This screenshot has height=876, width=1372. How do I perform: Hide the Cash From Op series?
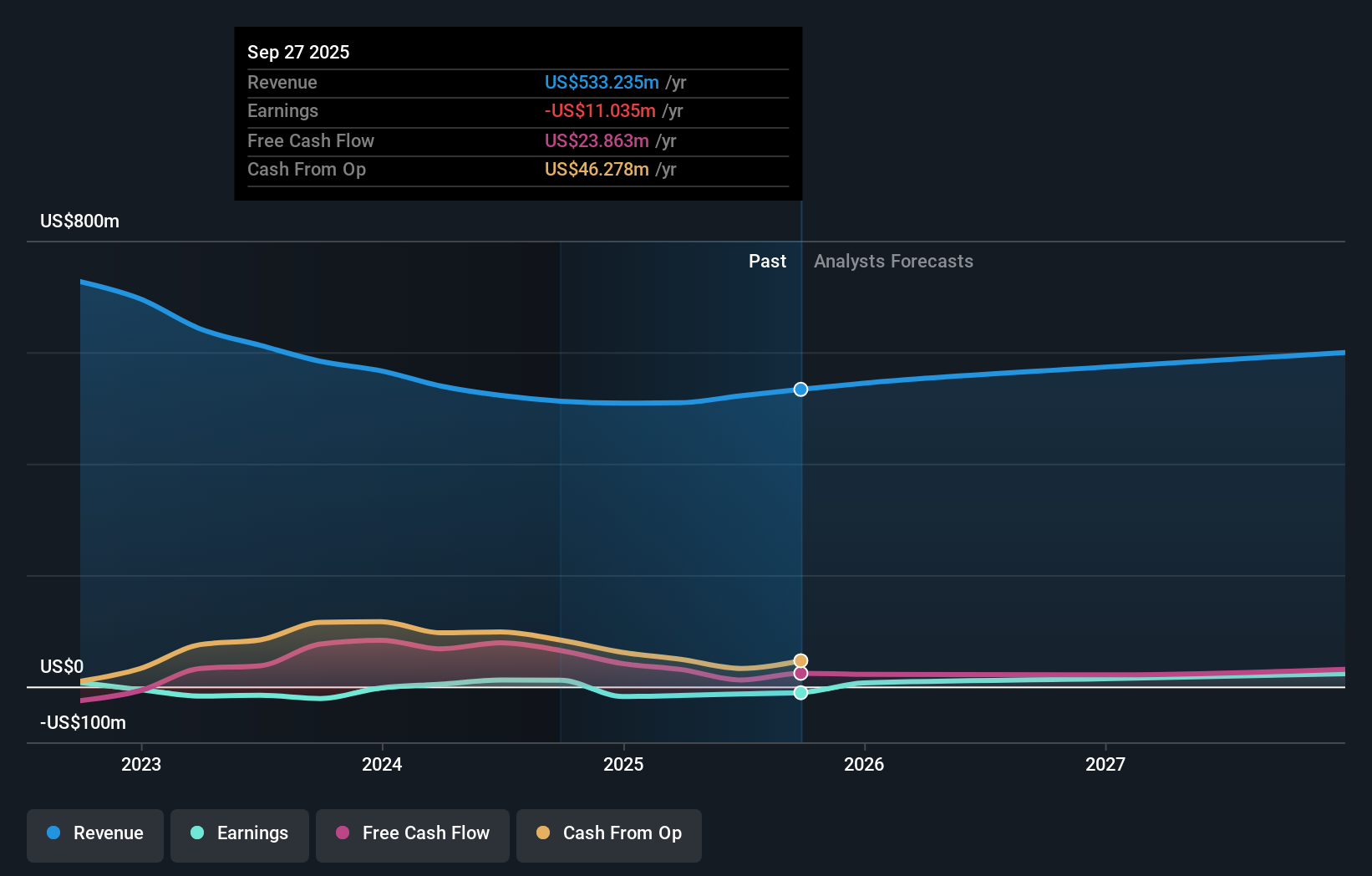point(608,834)
